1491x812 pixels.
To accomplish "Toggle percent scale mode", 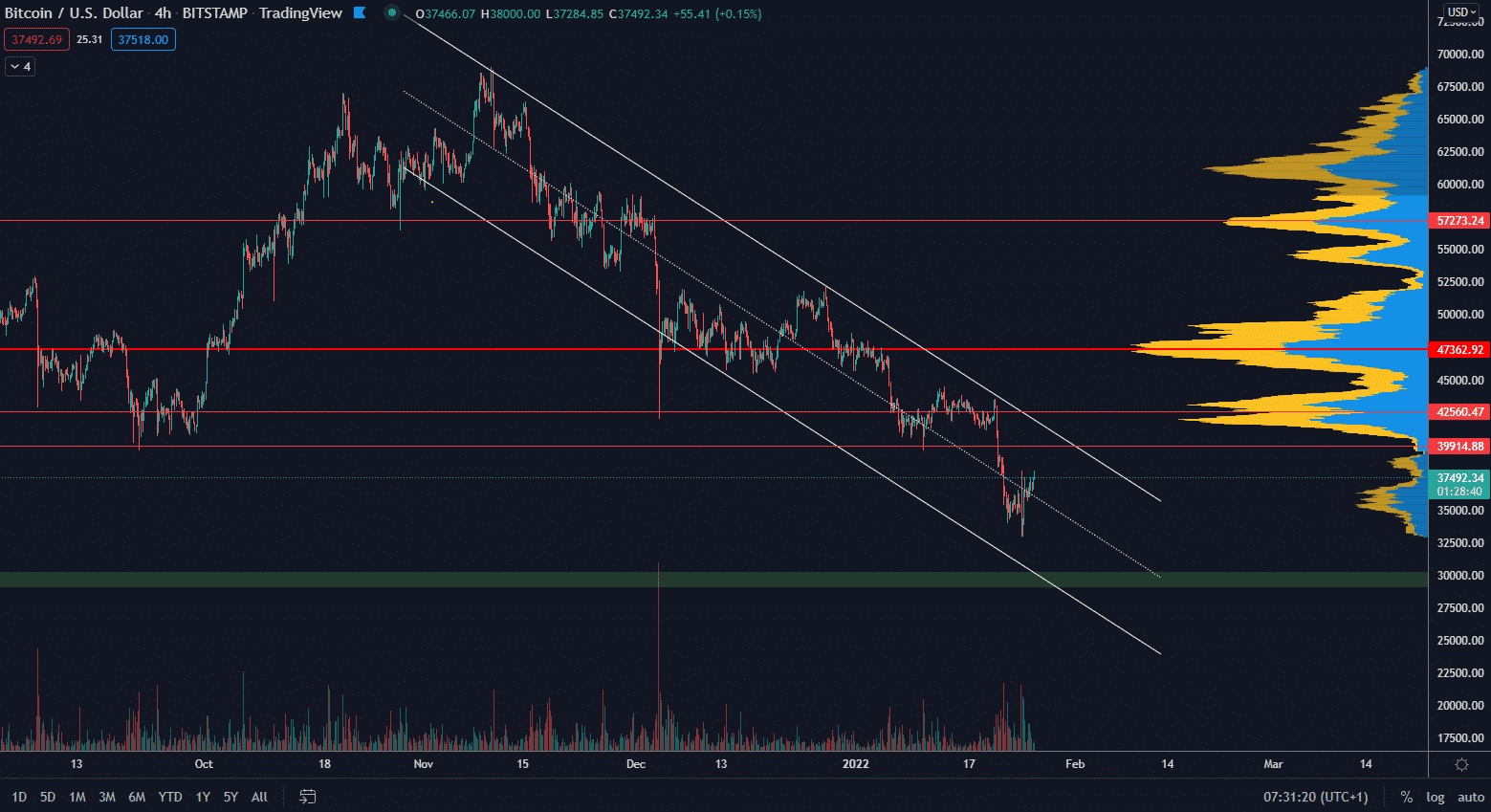I will click(1406, 797).
